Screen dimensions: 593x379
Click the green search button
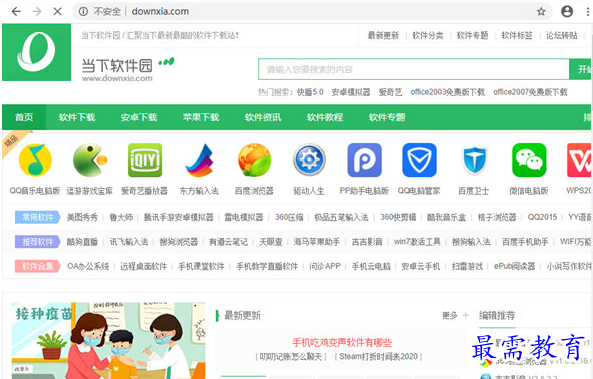click(581, 69)
